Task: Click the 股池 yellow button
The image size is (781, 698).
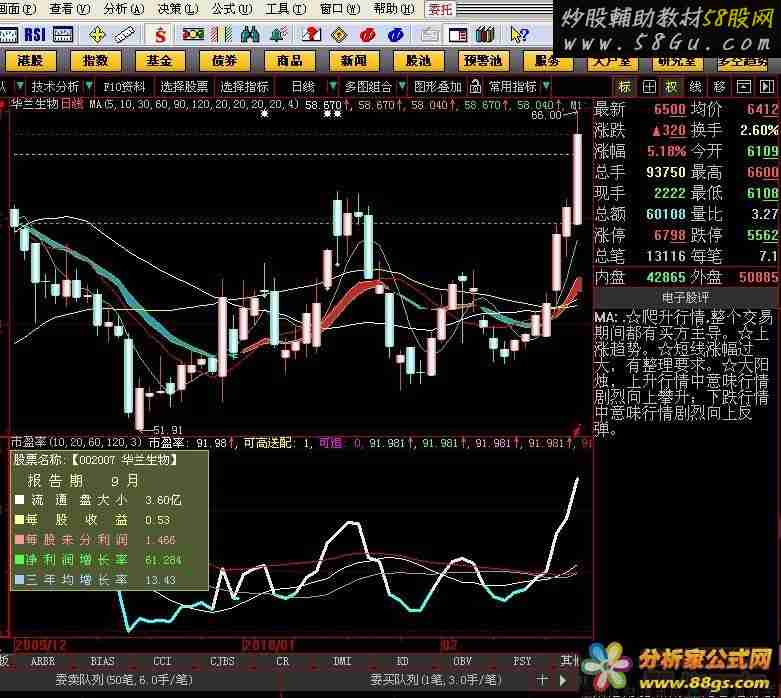Action: (x=418, y=61)
